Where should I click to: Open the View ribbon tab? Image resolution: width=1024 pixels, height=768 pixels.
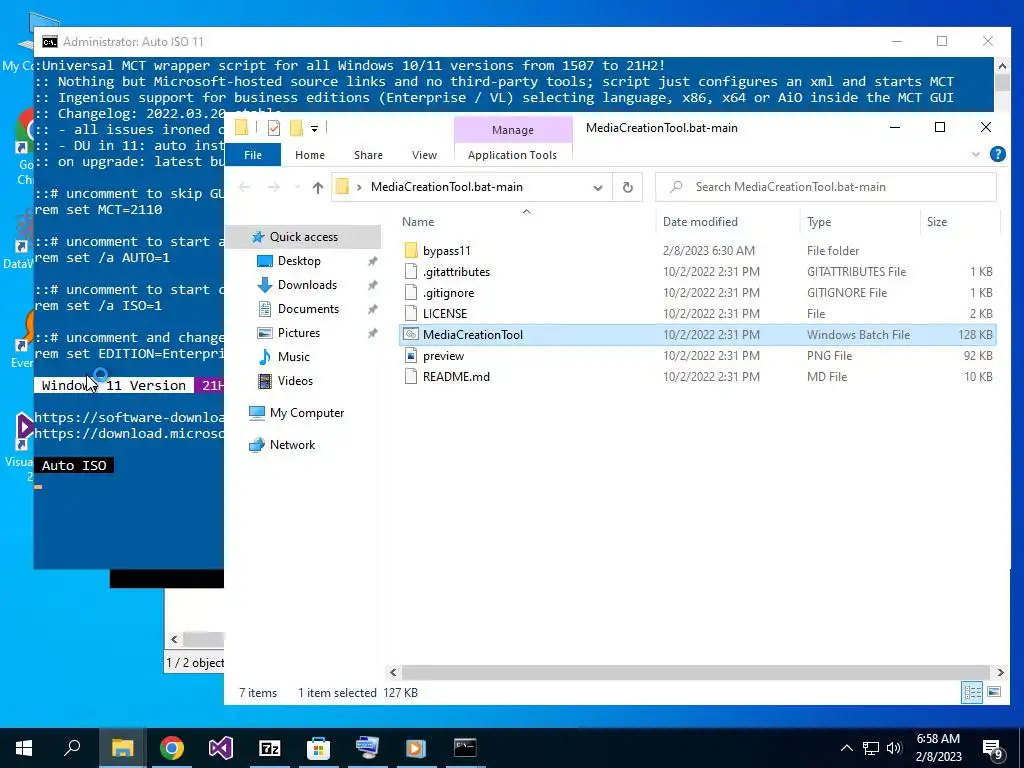click(424, 155)
